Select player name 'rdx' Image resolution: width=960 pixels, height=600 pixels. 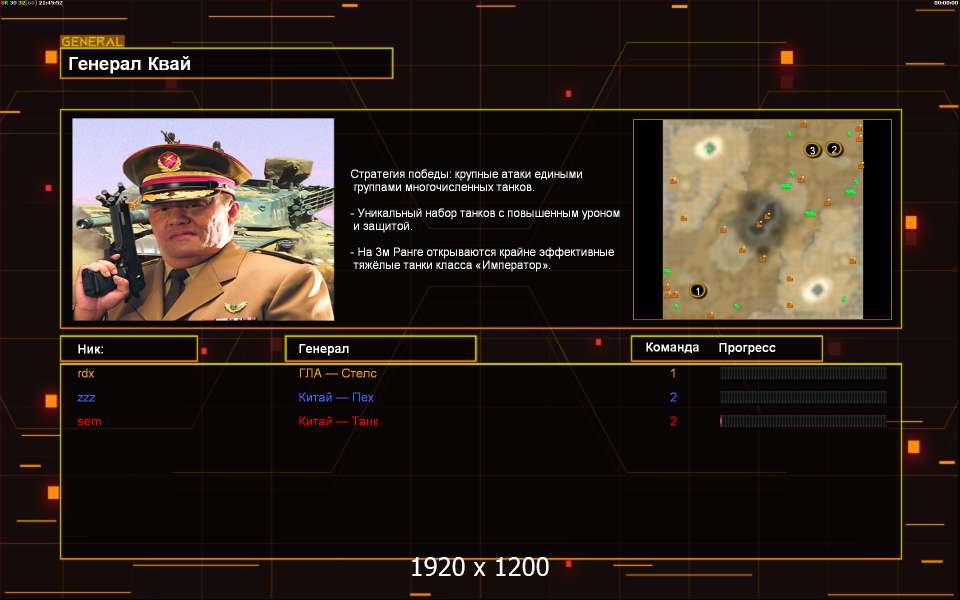pos(86,373)
